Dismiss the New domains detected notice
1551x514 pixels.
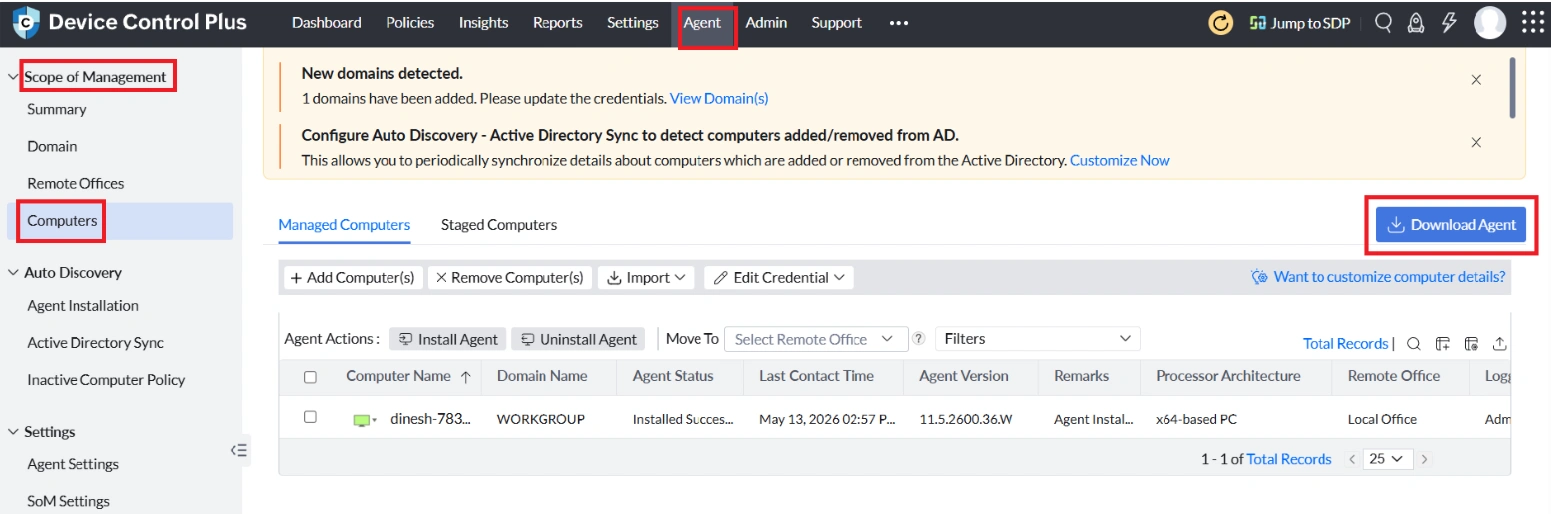coord(1476,80)
